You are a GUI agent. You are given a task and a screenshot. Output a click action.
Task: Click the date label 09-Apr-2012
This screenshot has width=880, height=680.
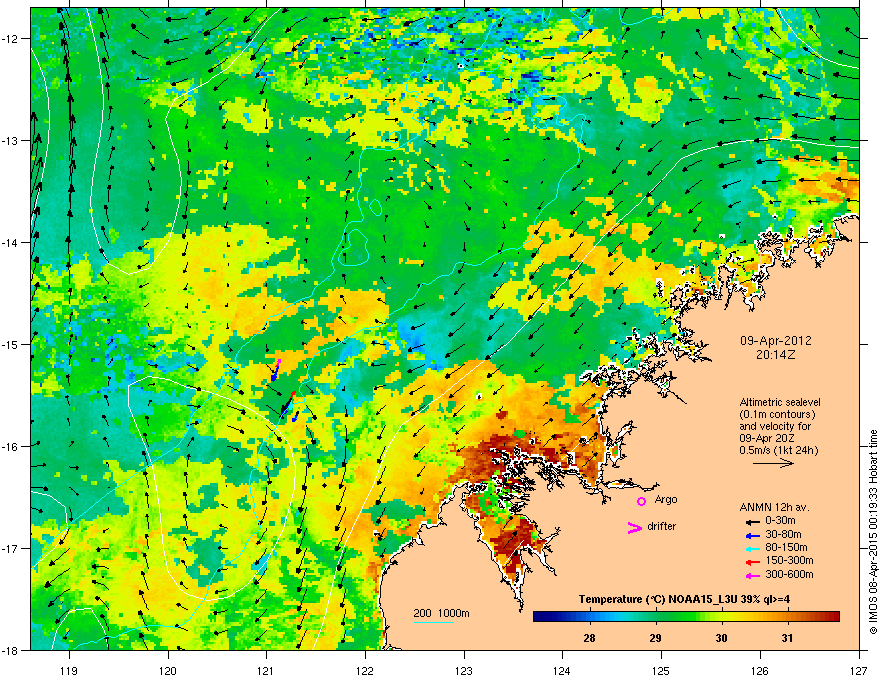tap(776, 341)
